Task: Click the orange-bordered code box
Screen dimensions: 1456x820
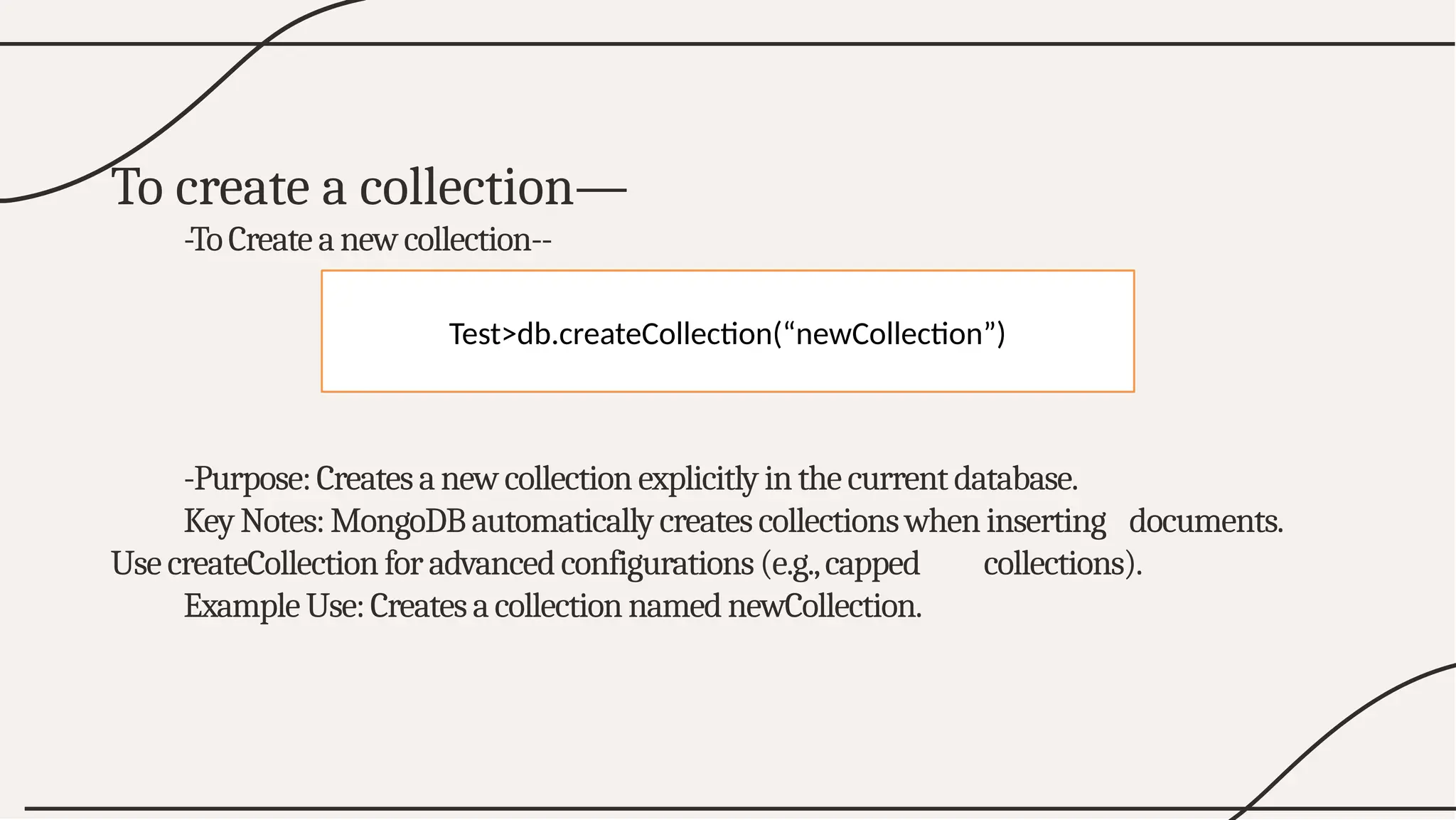Action: point(727,331)
